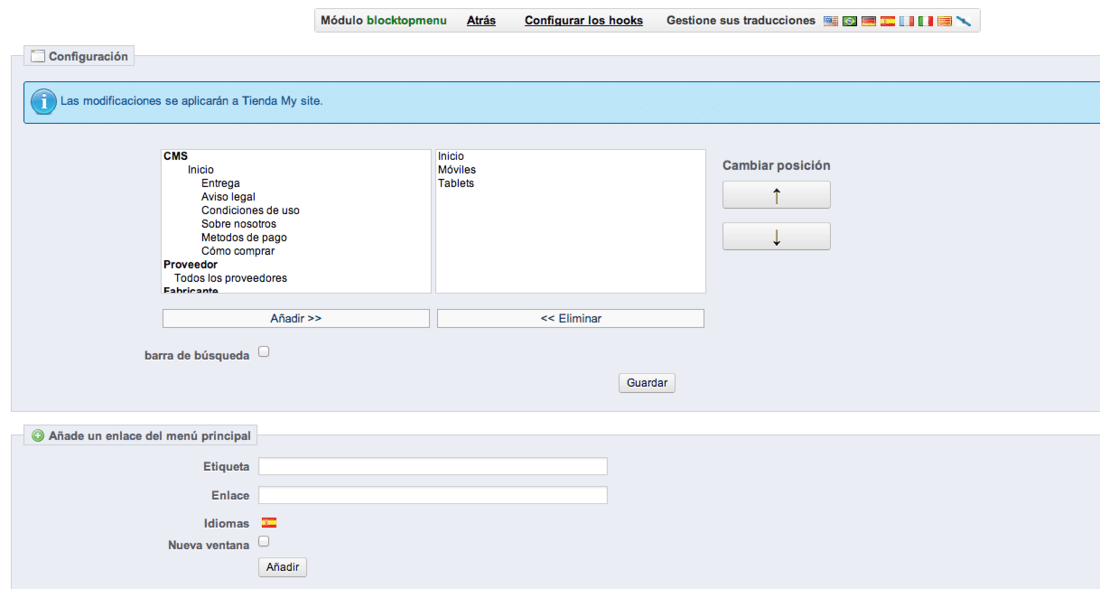Select Aviso legal in the left list

(228, 197)
